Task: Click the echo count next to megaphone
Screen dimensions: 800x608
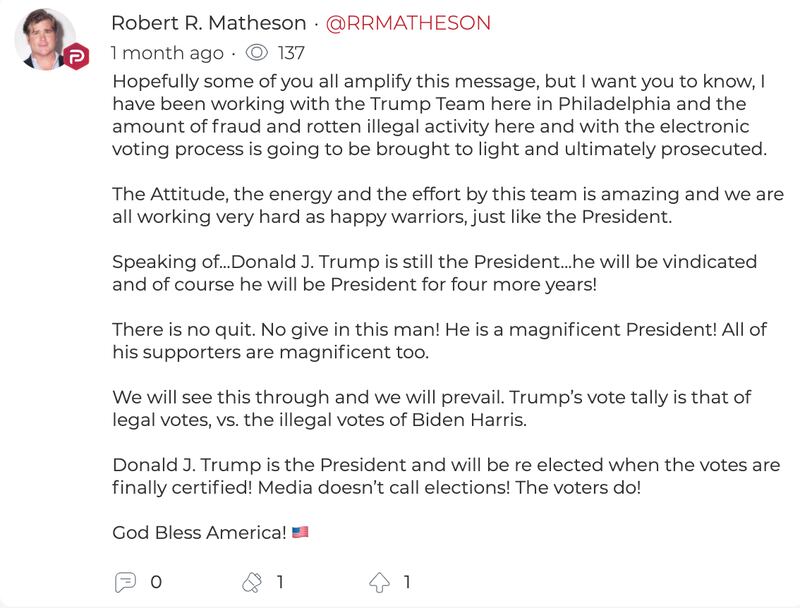Action: click(281, 581)
